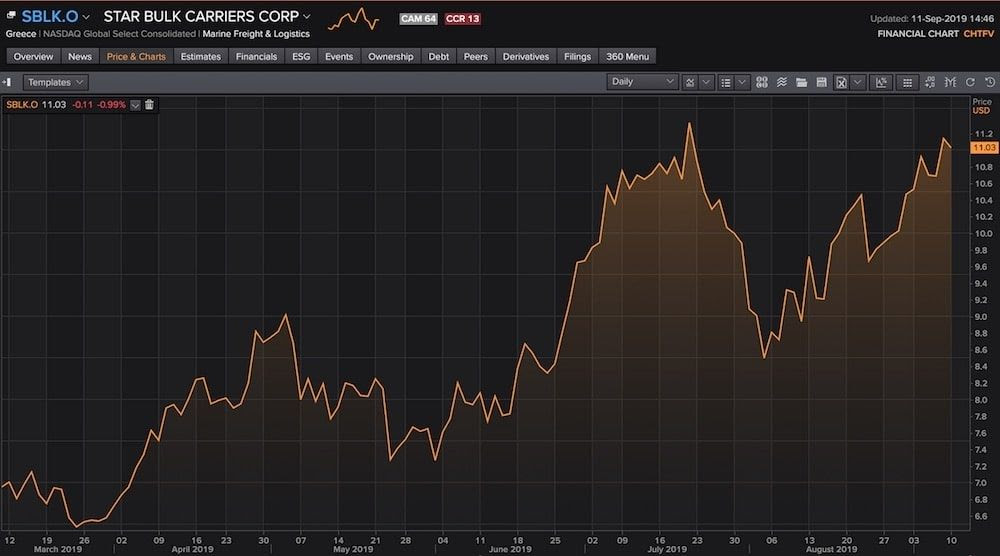
Task: Click the decimal precision dots icon
Action: click(930, 82)
